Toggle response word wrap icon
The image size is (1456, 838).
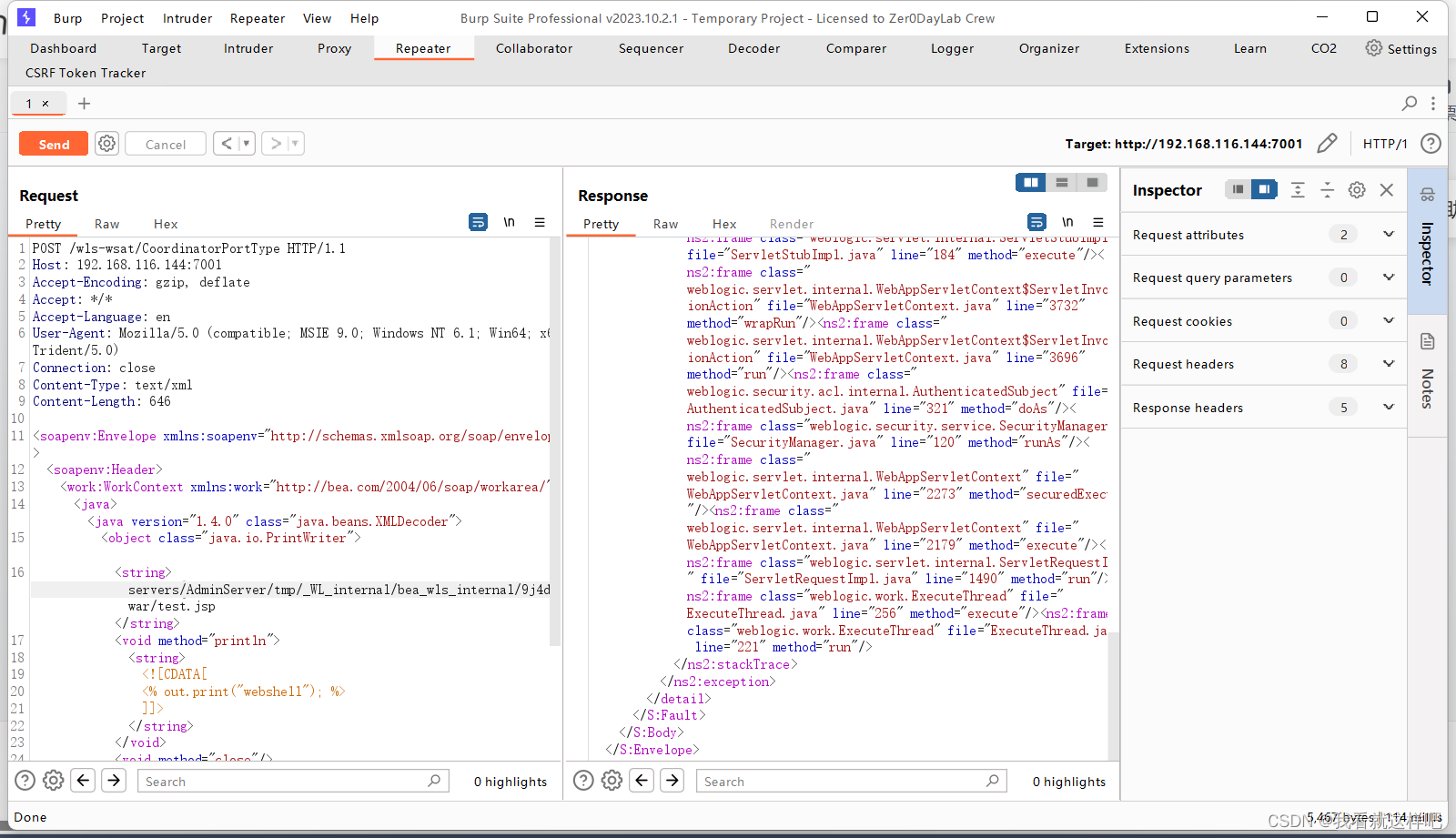click(1036, 222)
